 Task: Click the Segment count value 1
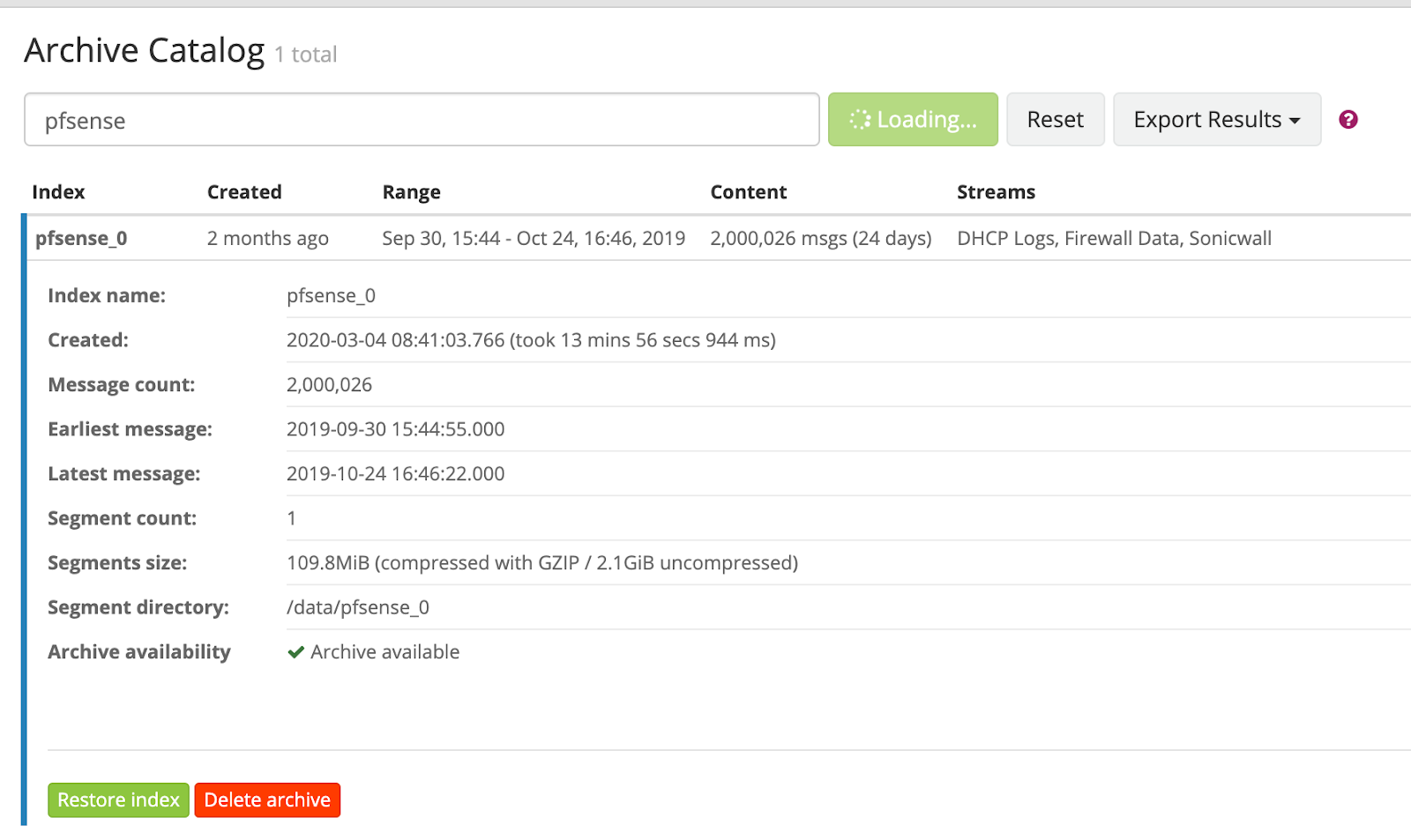click(x=292, y=518)
